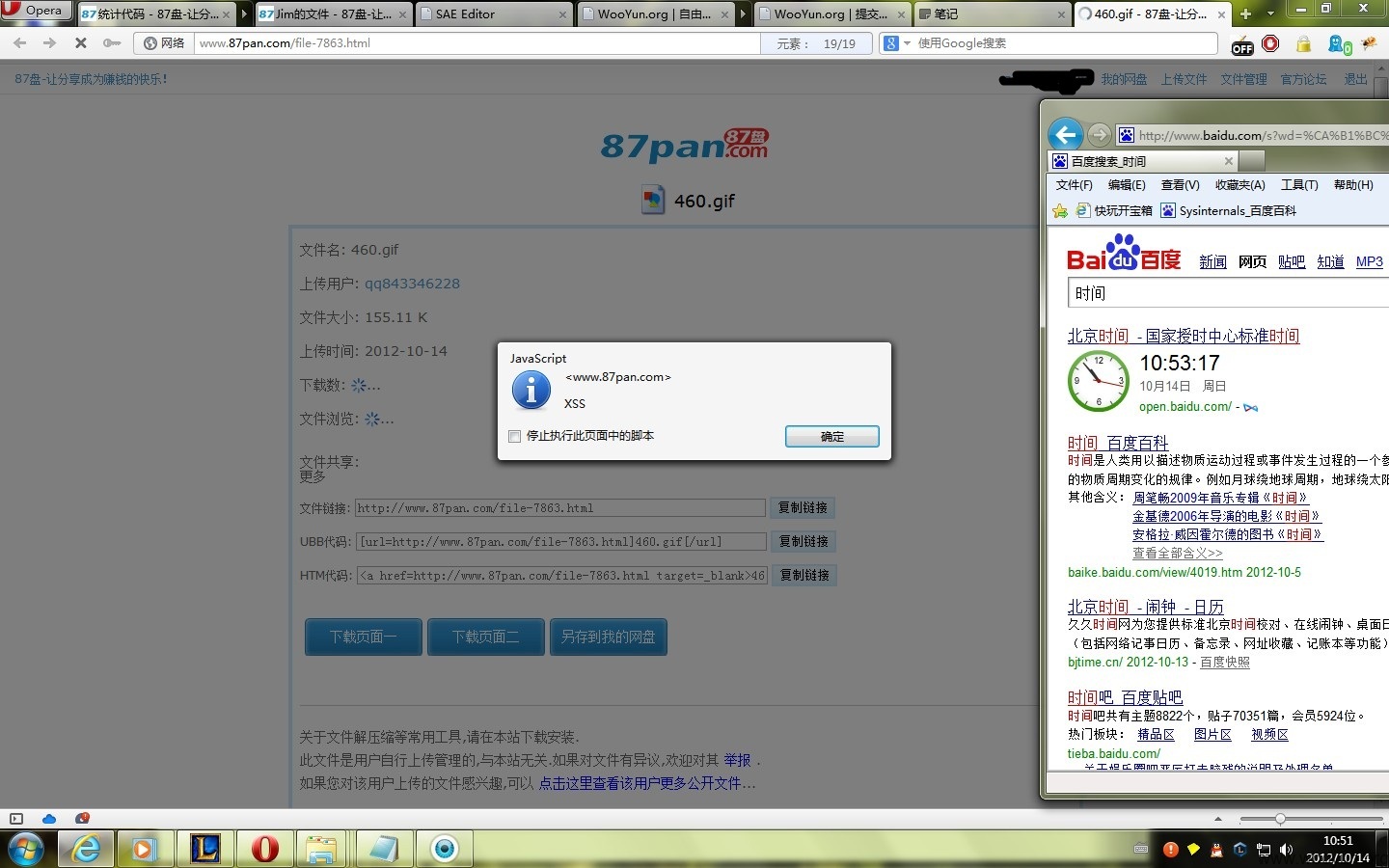This screenshot has height=868, width=1389.
Task: Click the HTM代码 text field
Action: [561, 576]
